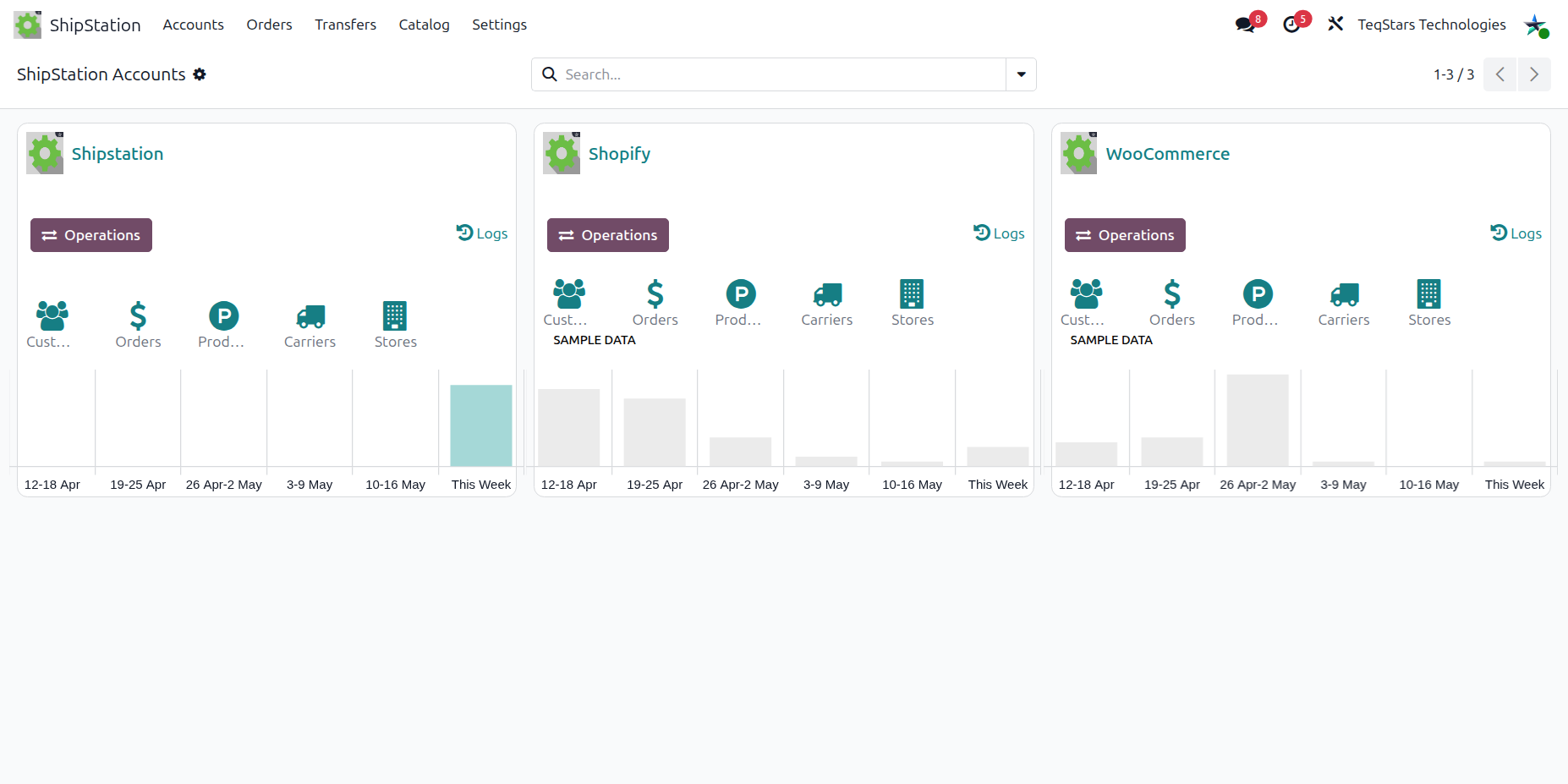This screenshot has width=1568, height=784.
Task: Open the ShipStation app home icon
Action: (27, 25)
